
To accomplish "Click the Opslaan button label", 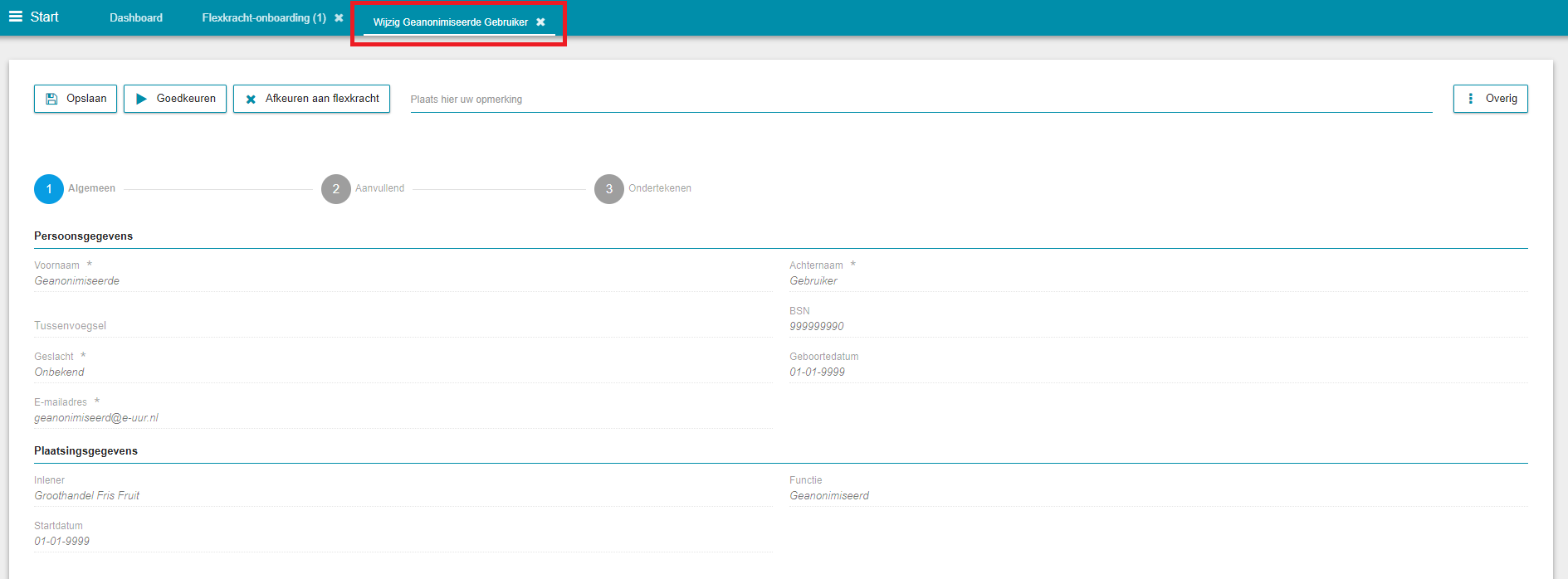I will [x=86, y=98].
